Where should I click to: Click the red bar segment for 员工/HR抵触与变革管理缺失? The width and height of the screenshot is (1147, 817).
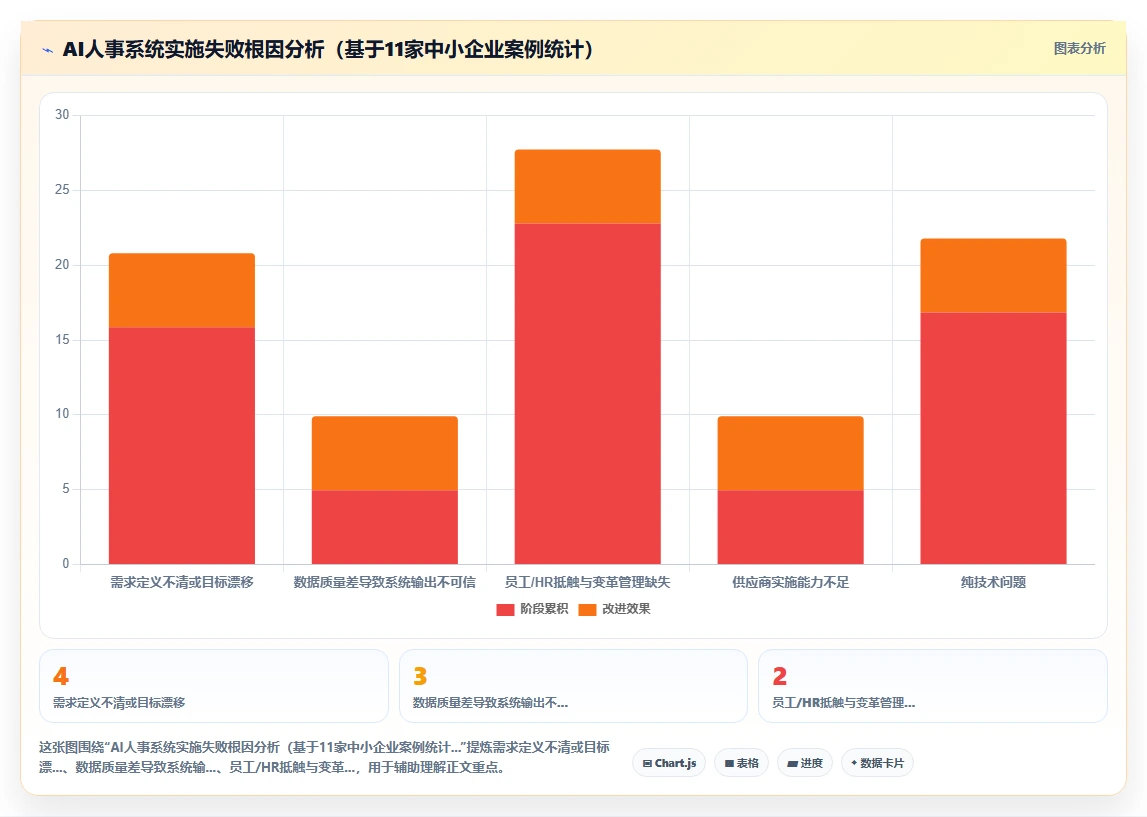tap(587, 394)
